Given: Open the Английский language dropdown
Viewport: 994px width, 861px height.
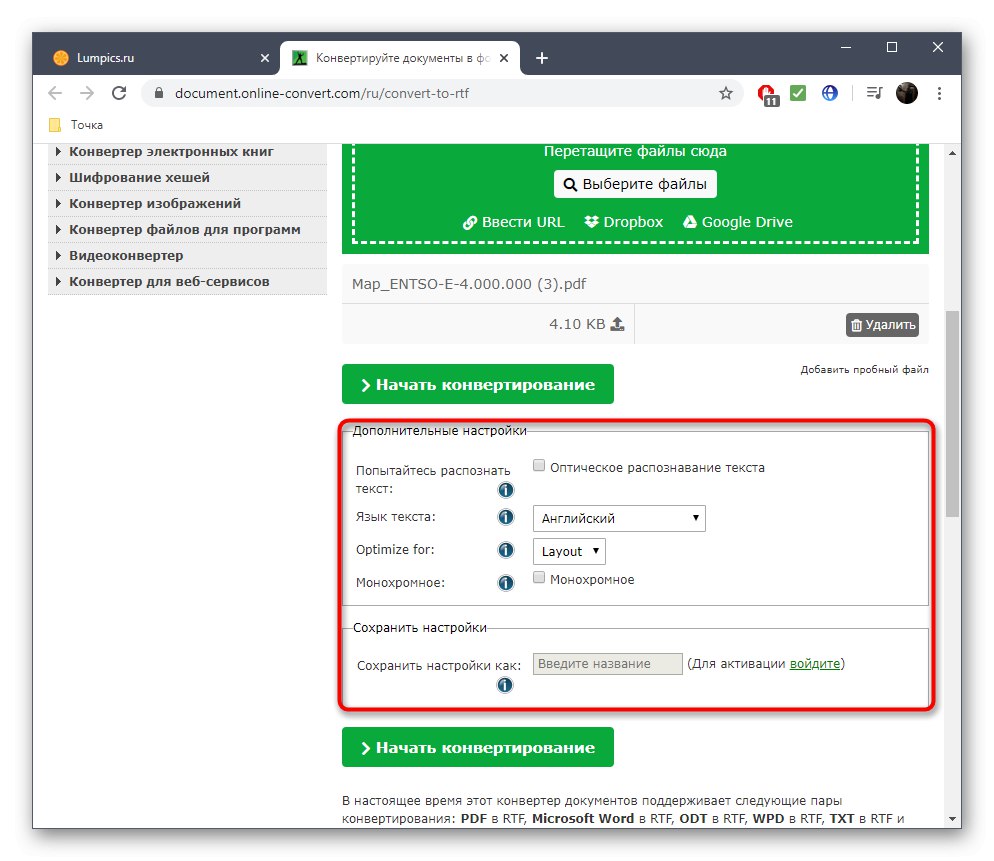Looking at the screenshot, I should (618, 518).
